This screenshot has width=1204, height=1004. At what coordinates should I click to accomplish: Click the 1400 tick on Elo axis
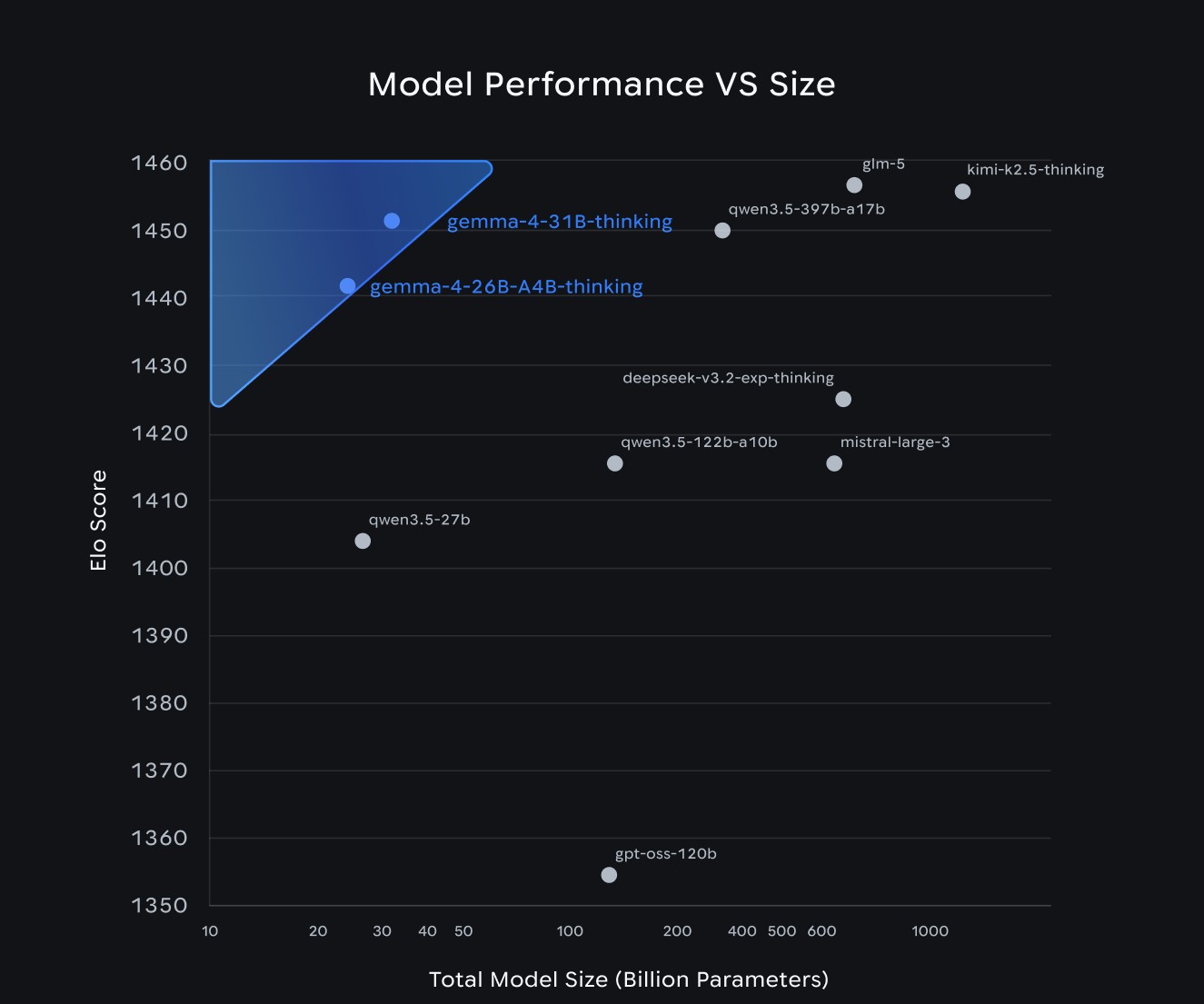[159, 568]
